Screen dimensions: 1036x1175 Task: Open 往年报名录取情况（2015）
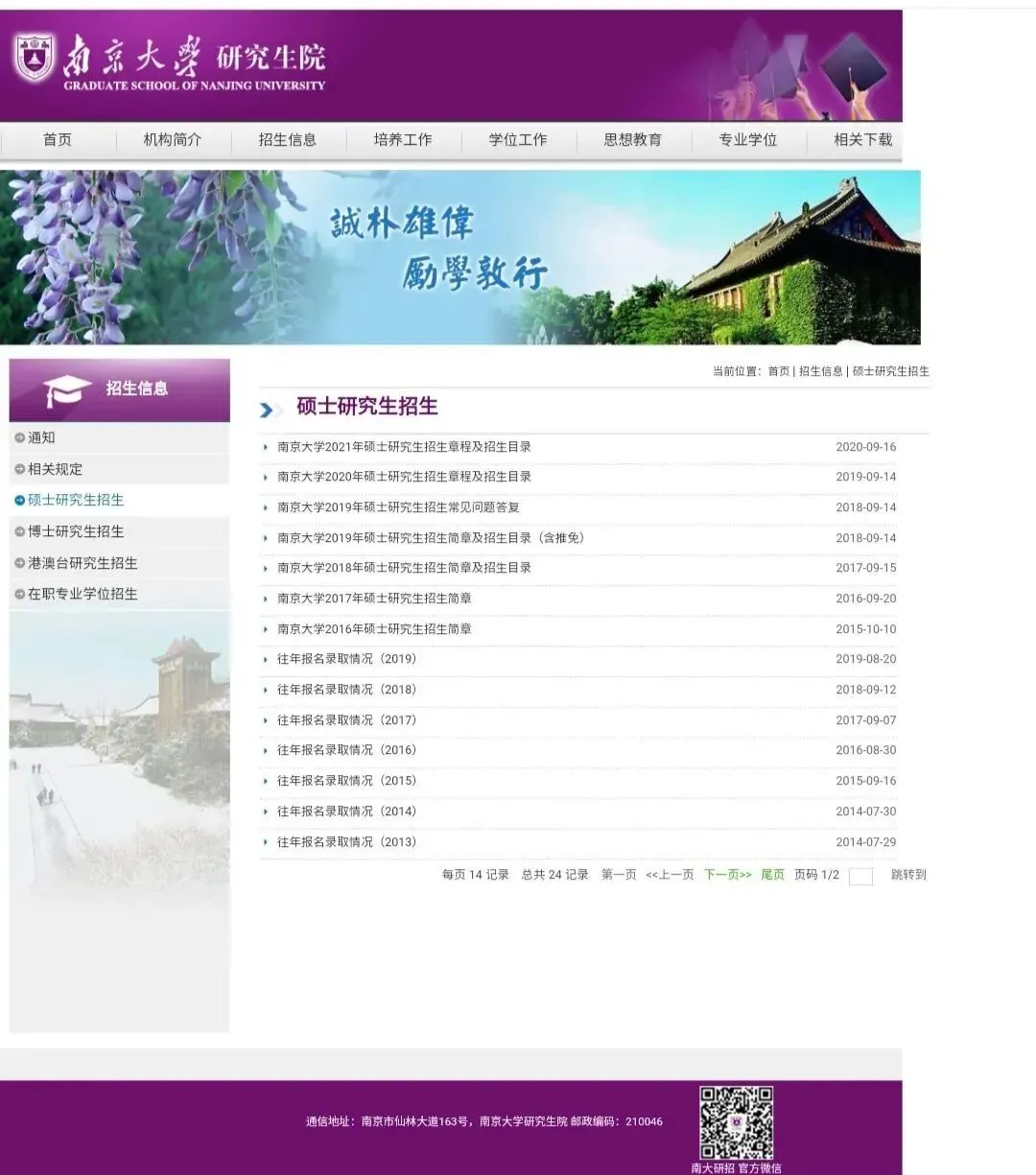pyautogui.click(x=347, y=781)
